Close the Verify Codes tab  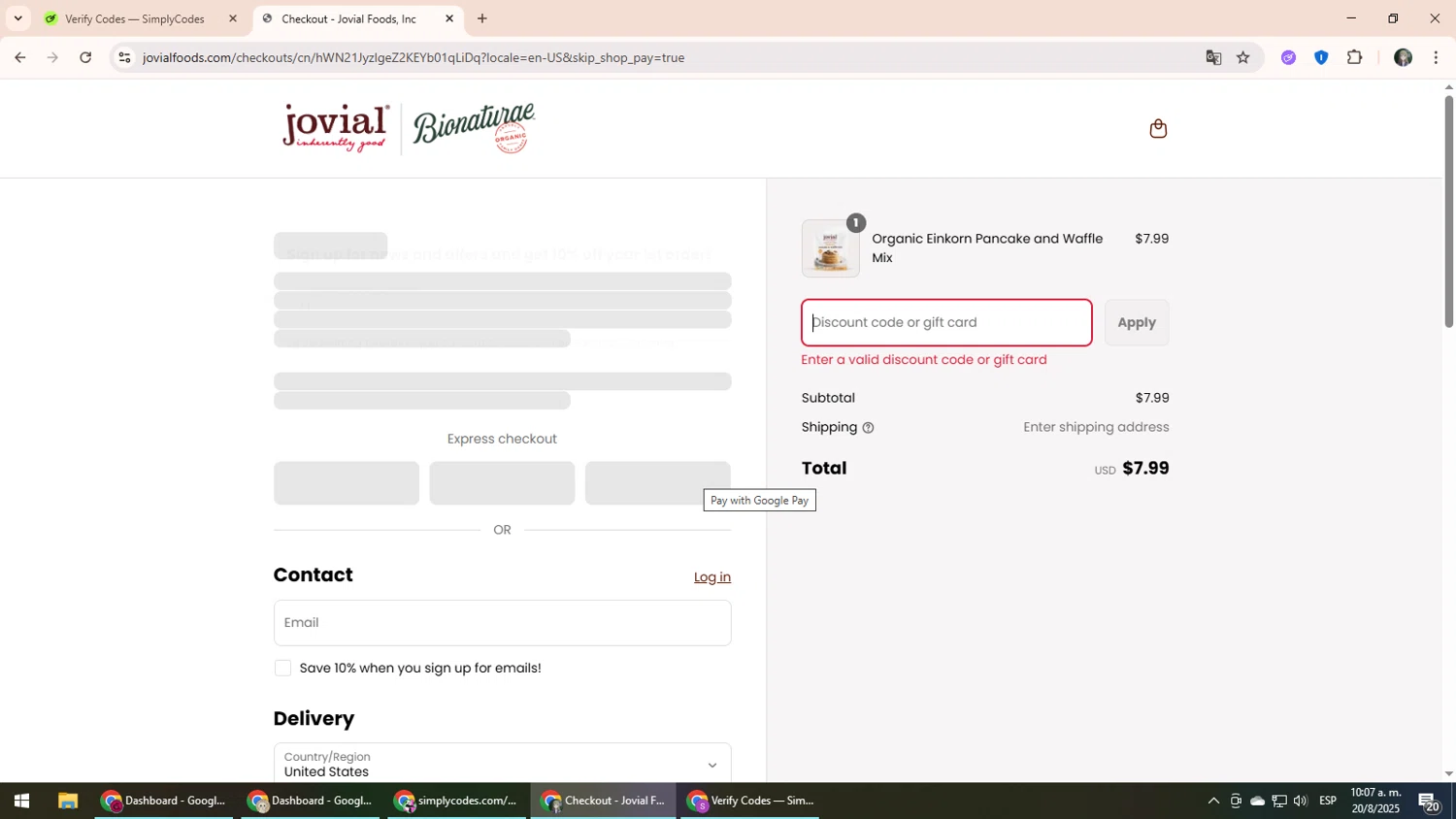232,18
